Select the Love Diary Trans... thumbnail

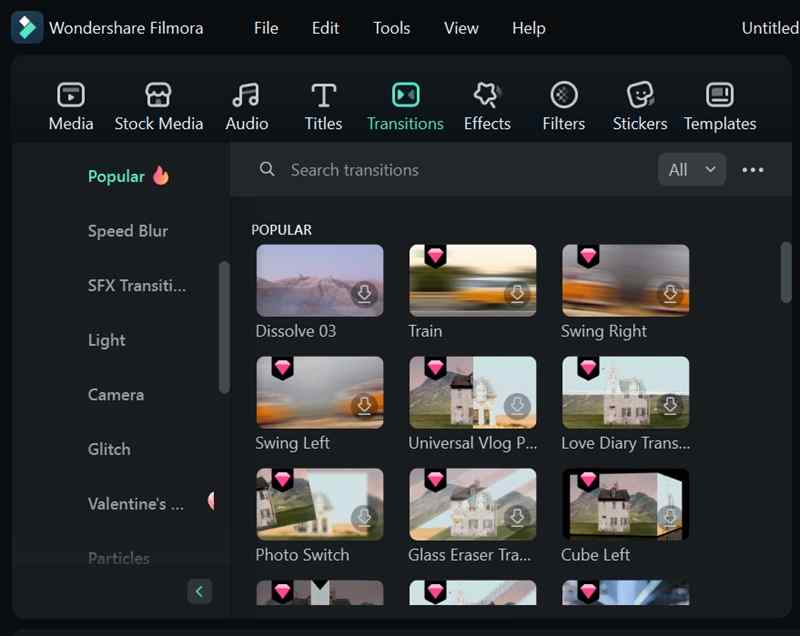[x=626, y=392]
